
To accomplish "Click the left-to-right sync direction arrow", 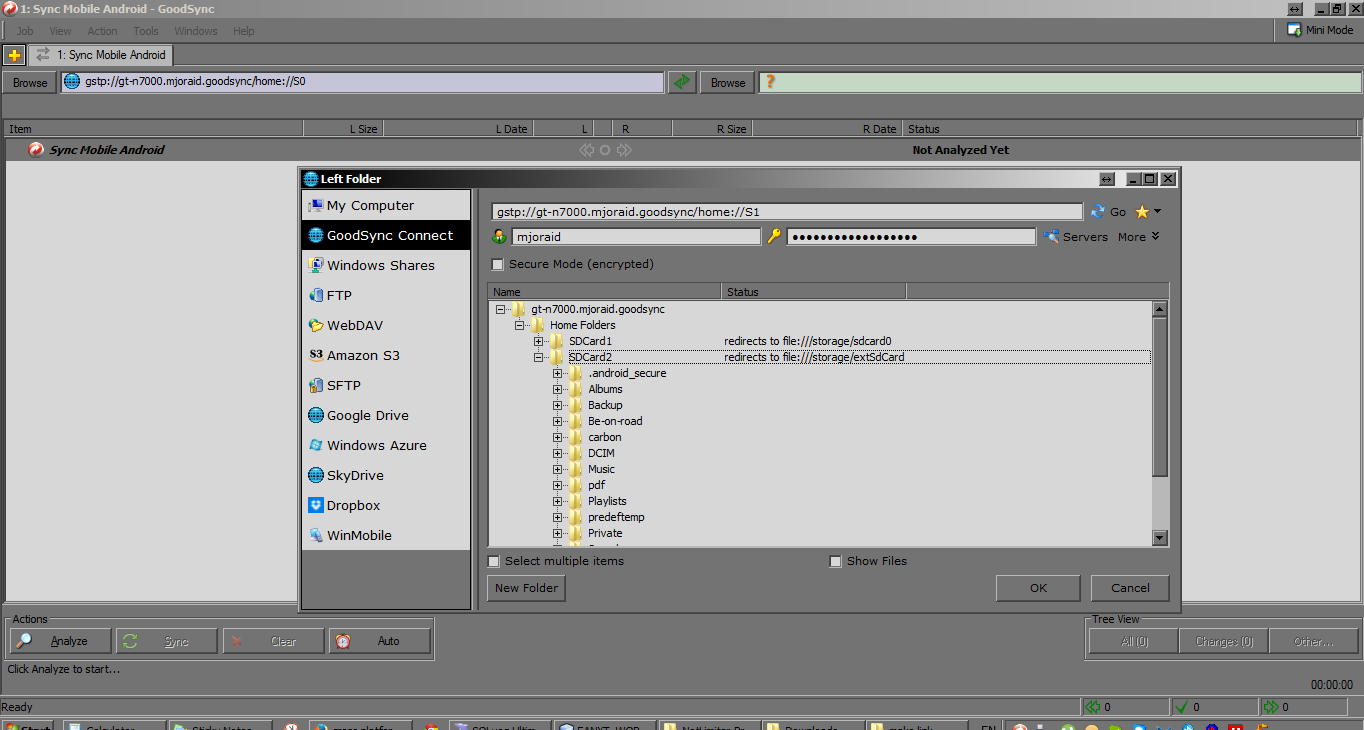I will coord(624,150).
